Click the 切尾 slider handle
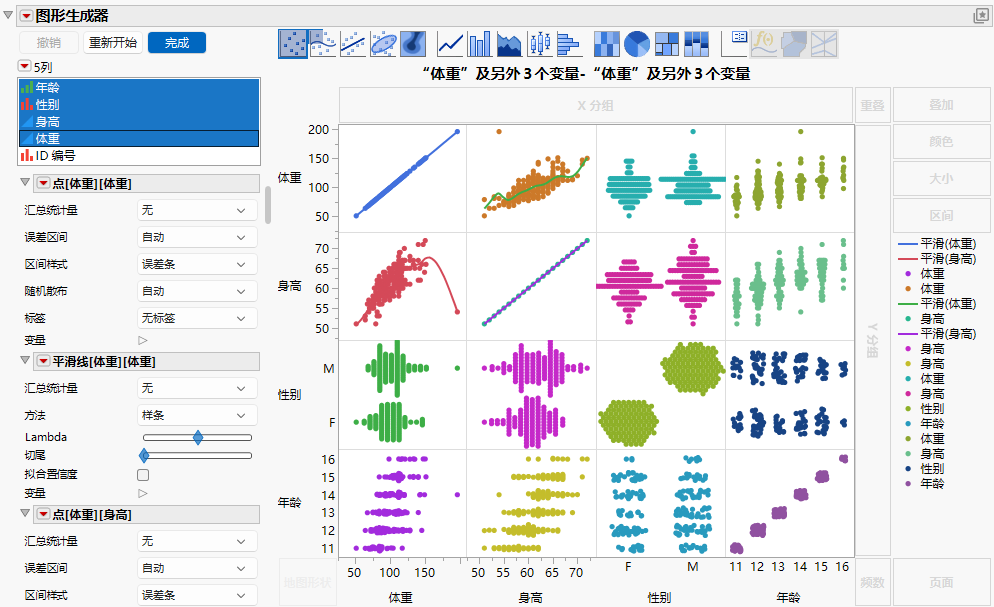This screenshot has width=994, height=607. 144,455
